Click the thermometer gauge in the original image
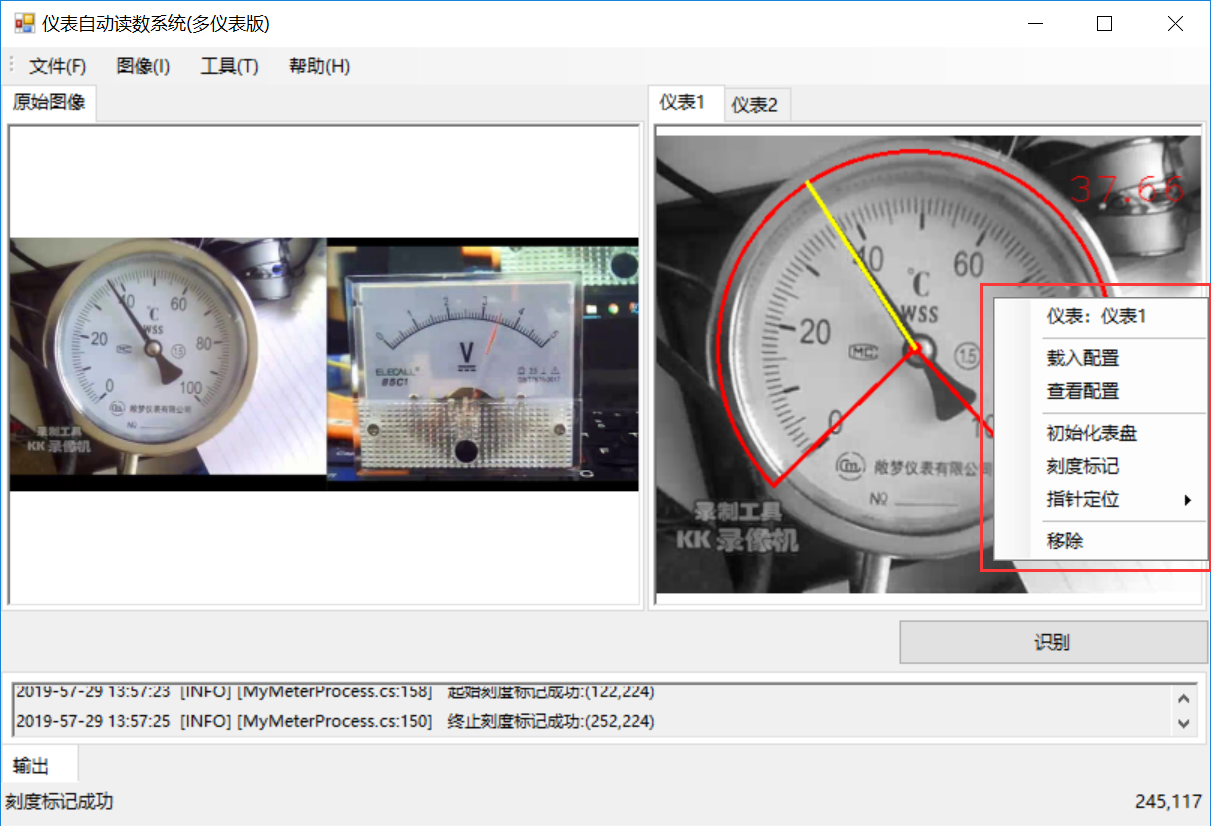This screenshot has height=826, width=1211. 152,347
